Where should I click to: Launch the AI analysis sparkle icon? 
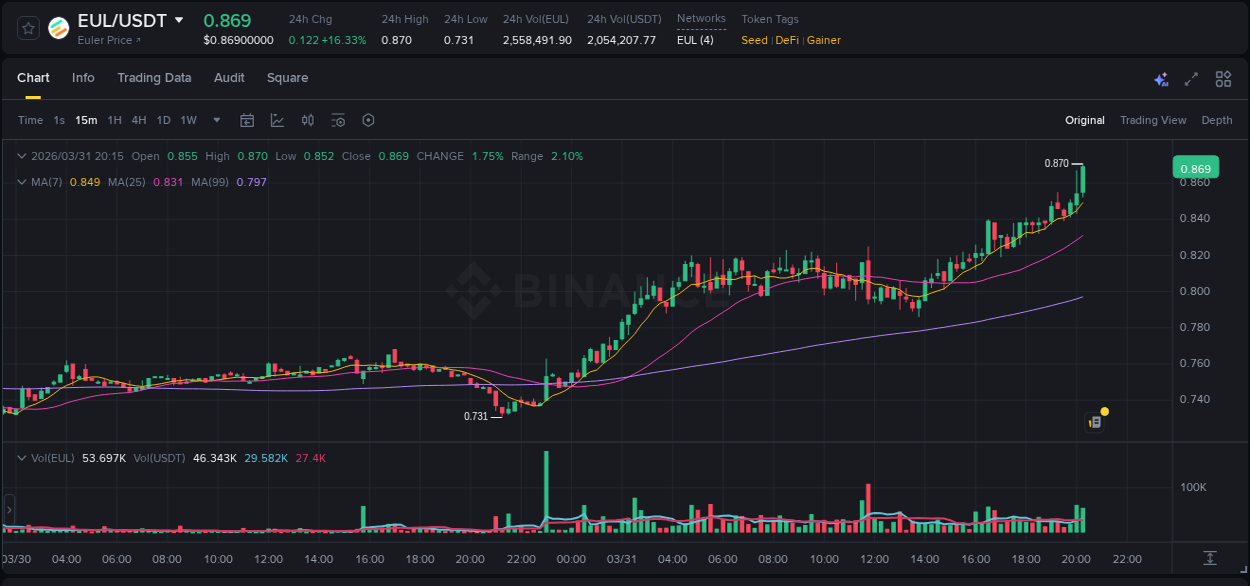tap(1160, 78)
